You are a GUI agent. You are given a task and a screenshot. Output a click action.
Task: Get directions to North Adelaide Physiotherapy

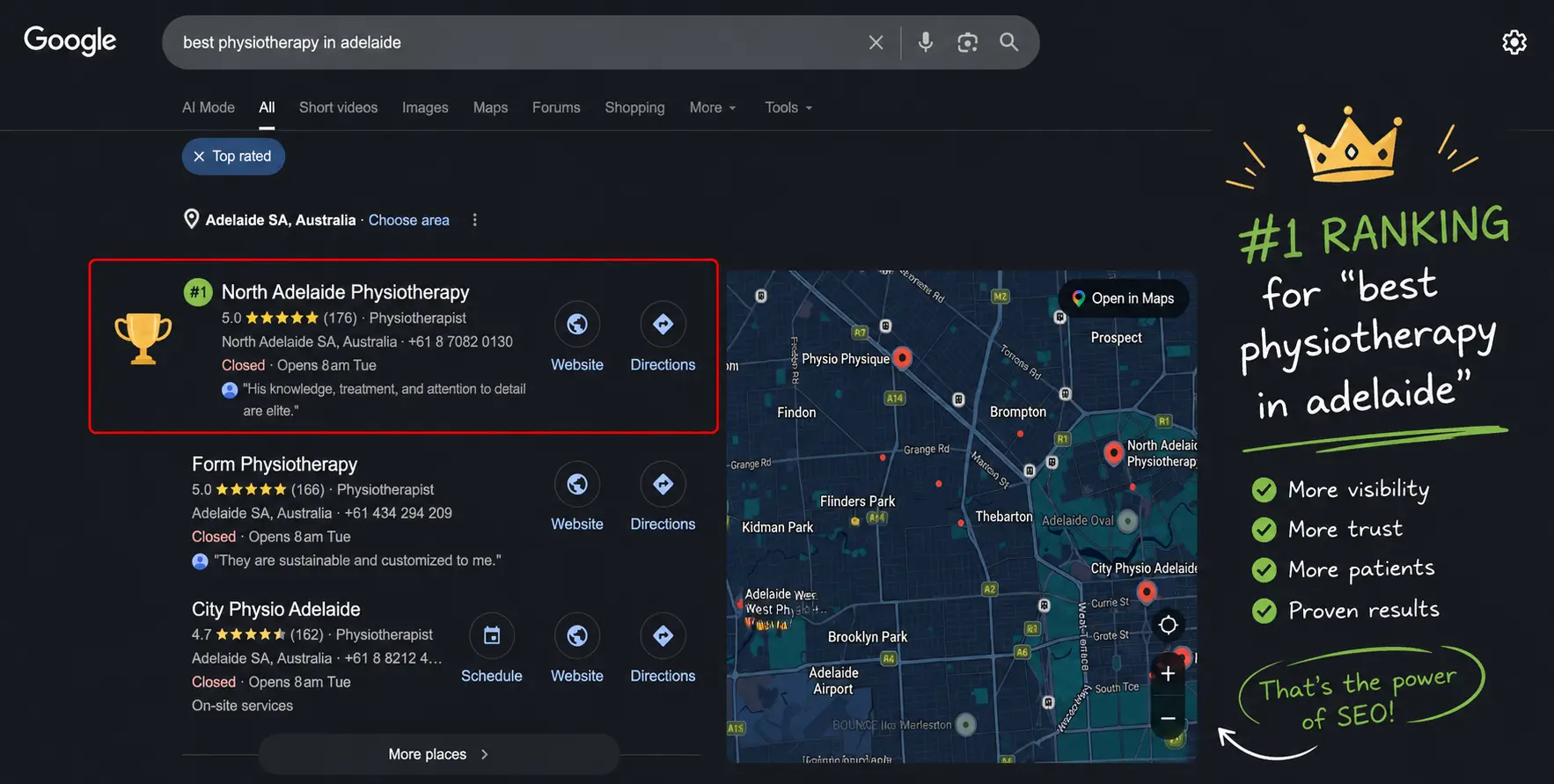[663, 325]
